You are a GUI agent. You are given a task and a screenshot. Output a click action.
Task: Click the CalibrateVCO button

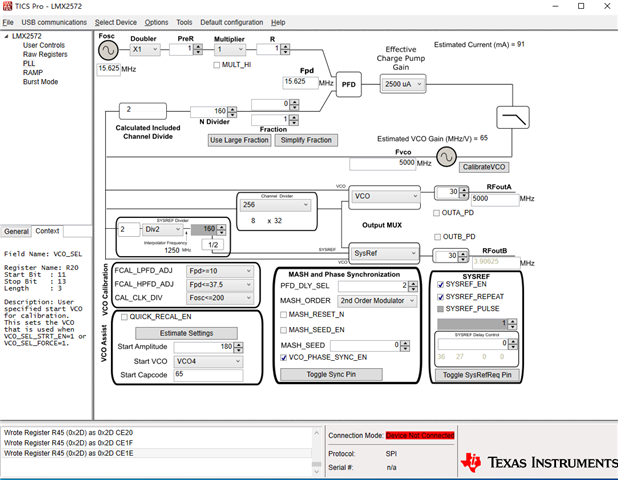tap(484, 167)
